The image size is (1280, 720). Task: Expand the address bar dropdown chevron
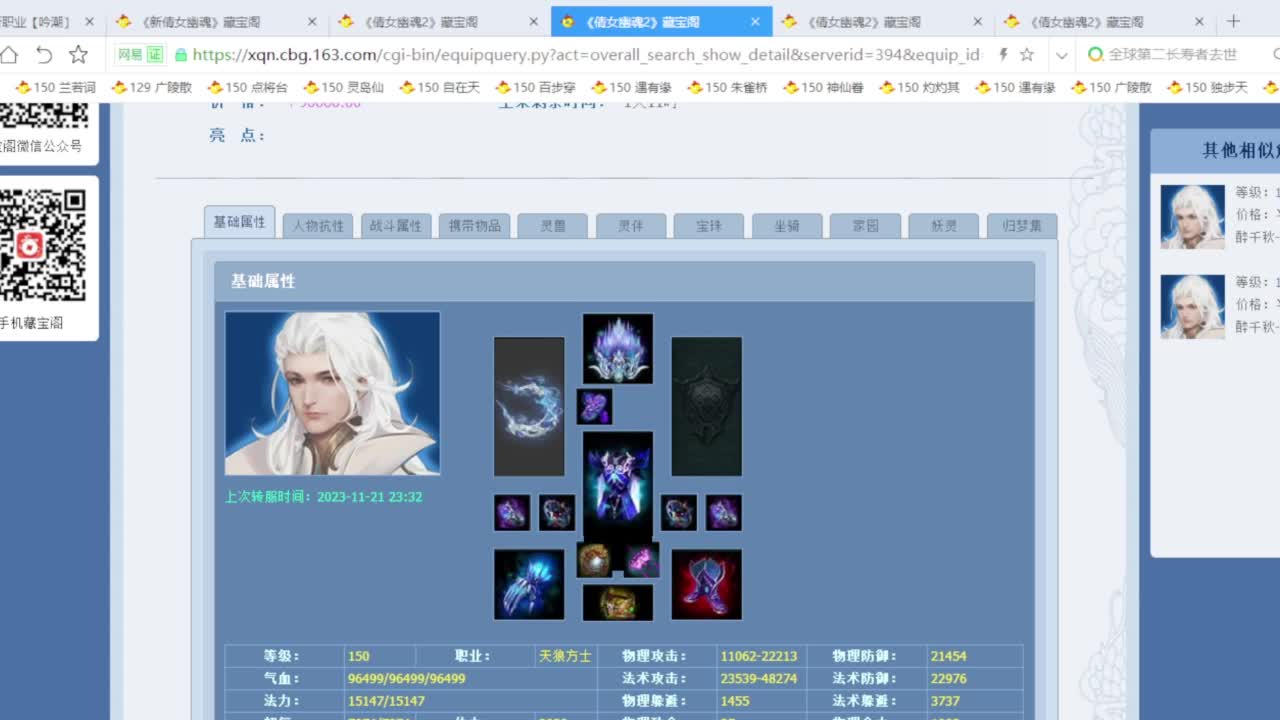(1062, 55)
